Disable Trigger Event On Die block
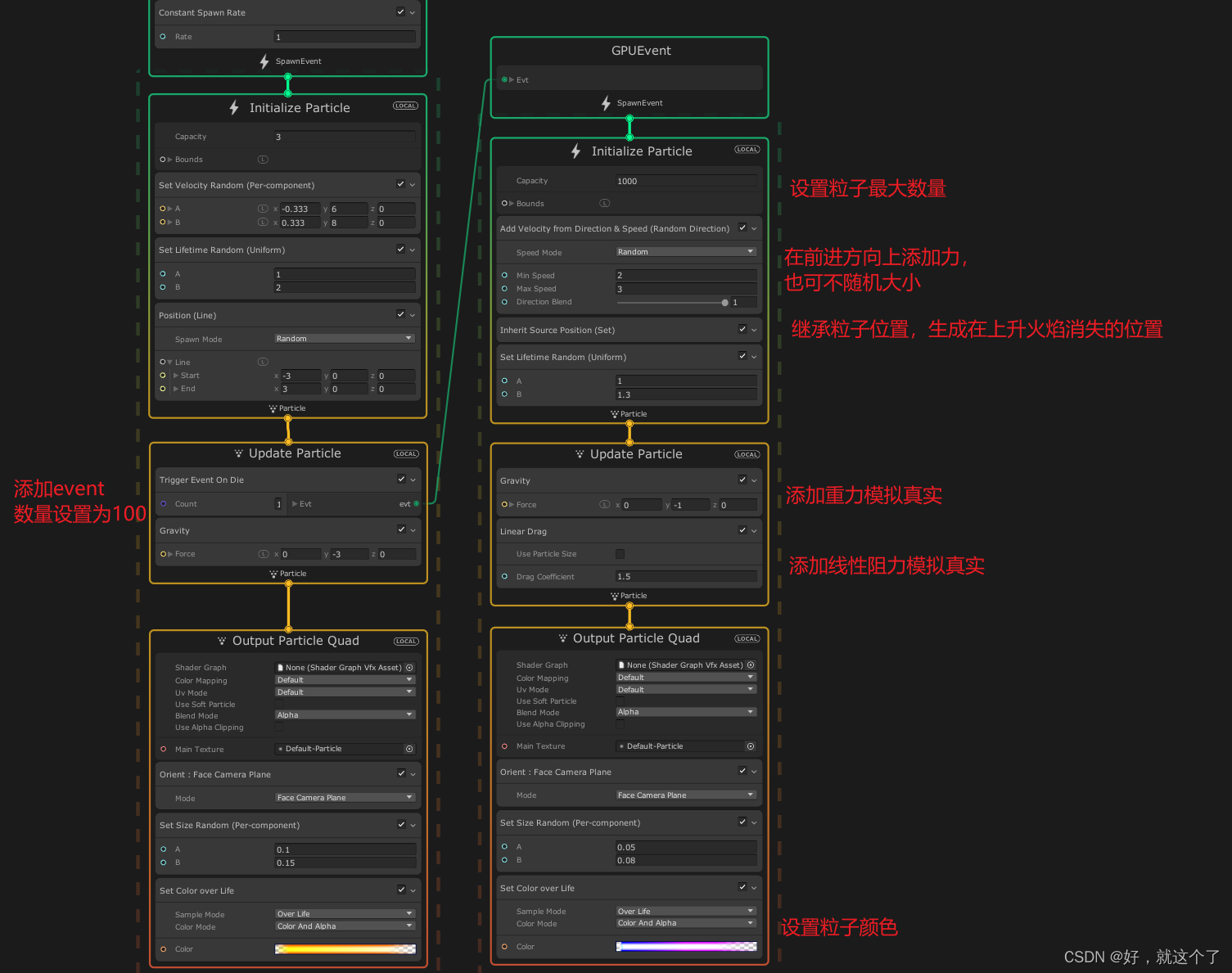Viewport: 1232px width, 973px height. pos(401,479)
